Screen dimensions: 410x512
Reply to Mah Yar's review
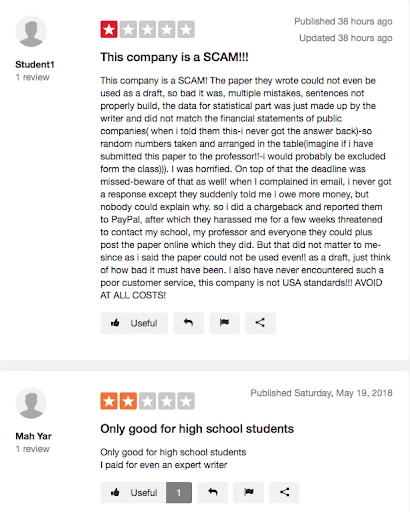tap(213, 492)
